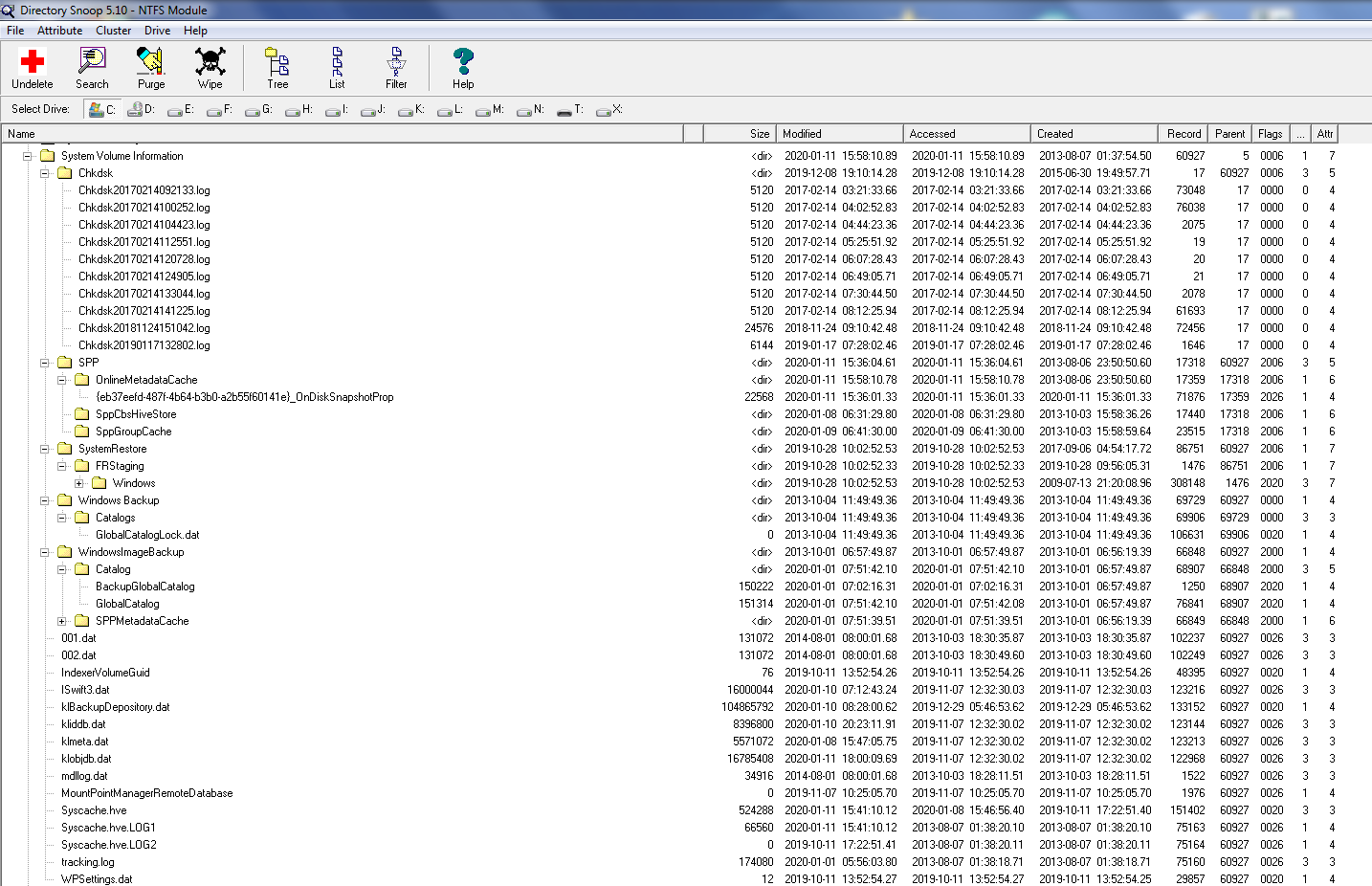Select Syscache.hve.LOG1 entry
Viewport: 1372px width, 886px height.
[108, 828]
